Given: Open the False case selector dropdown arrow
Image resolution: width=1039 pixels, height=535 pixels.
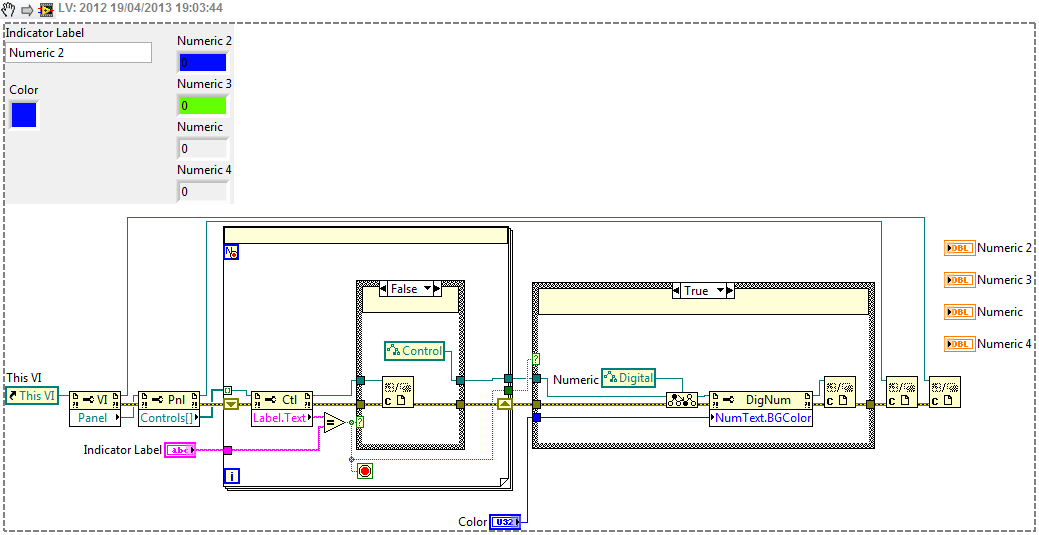Looking at the screenshot, I should coord(427,288).
